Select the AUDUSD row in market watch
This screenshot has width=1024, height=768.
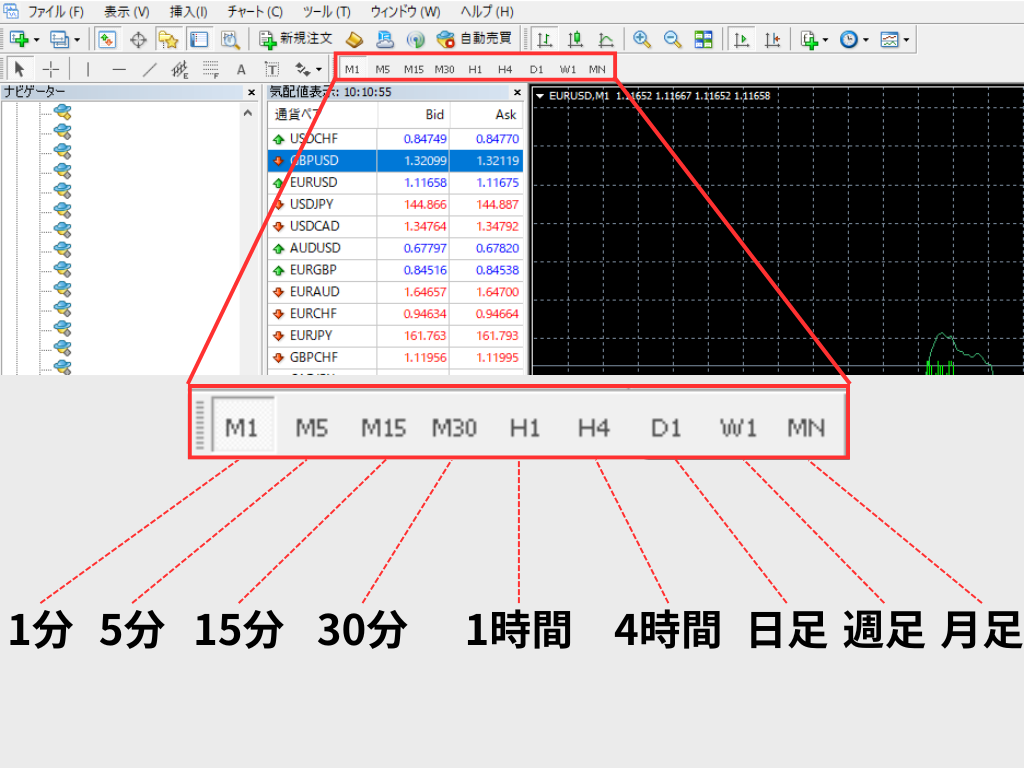coord(396,248)
